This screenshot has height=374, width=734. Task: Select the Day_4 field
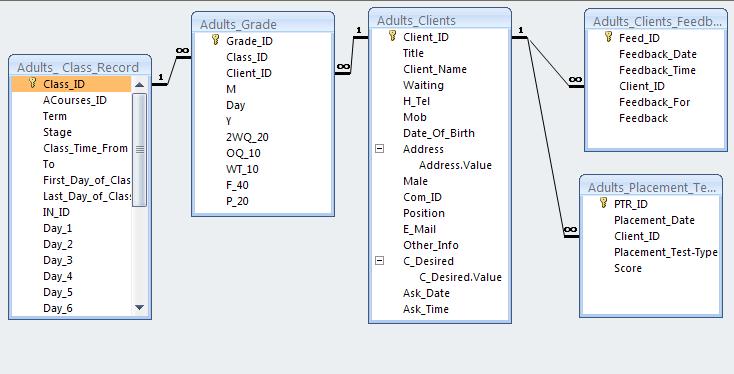58,276
